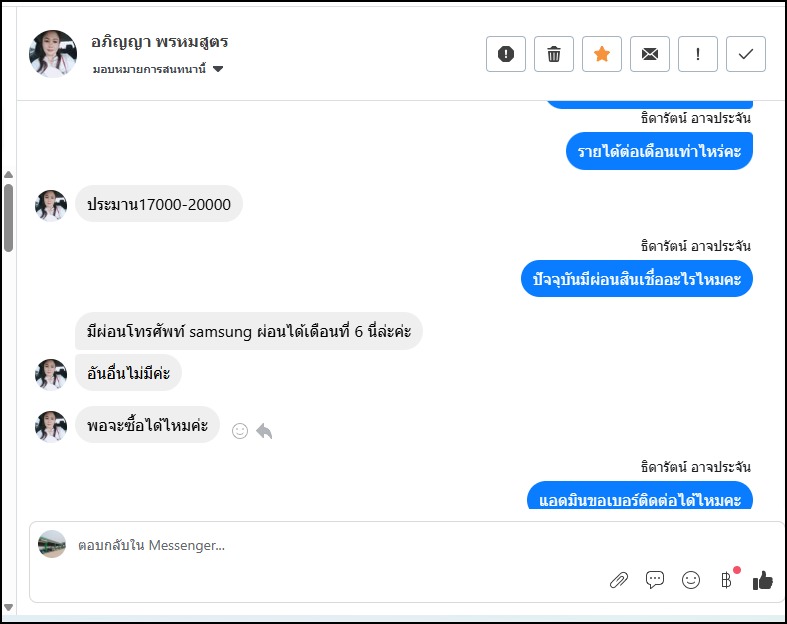The image size is (787, 624).
Task: Open the มอบหมายการสนทนานี้ assignment dropdown
Action: coord(157,69)
